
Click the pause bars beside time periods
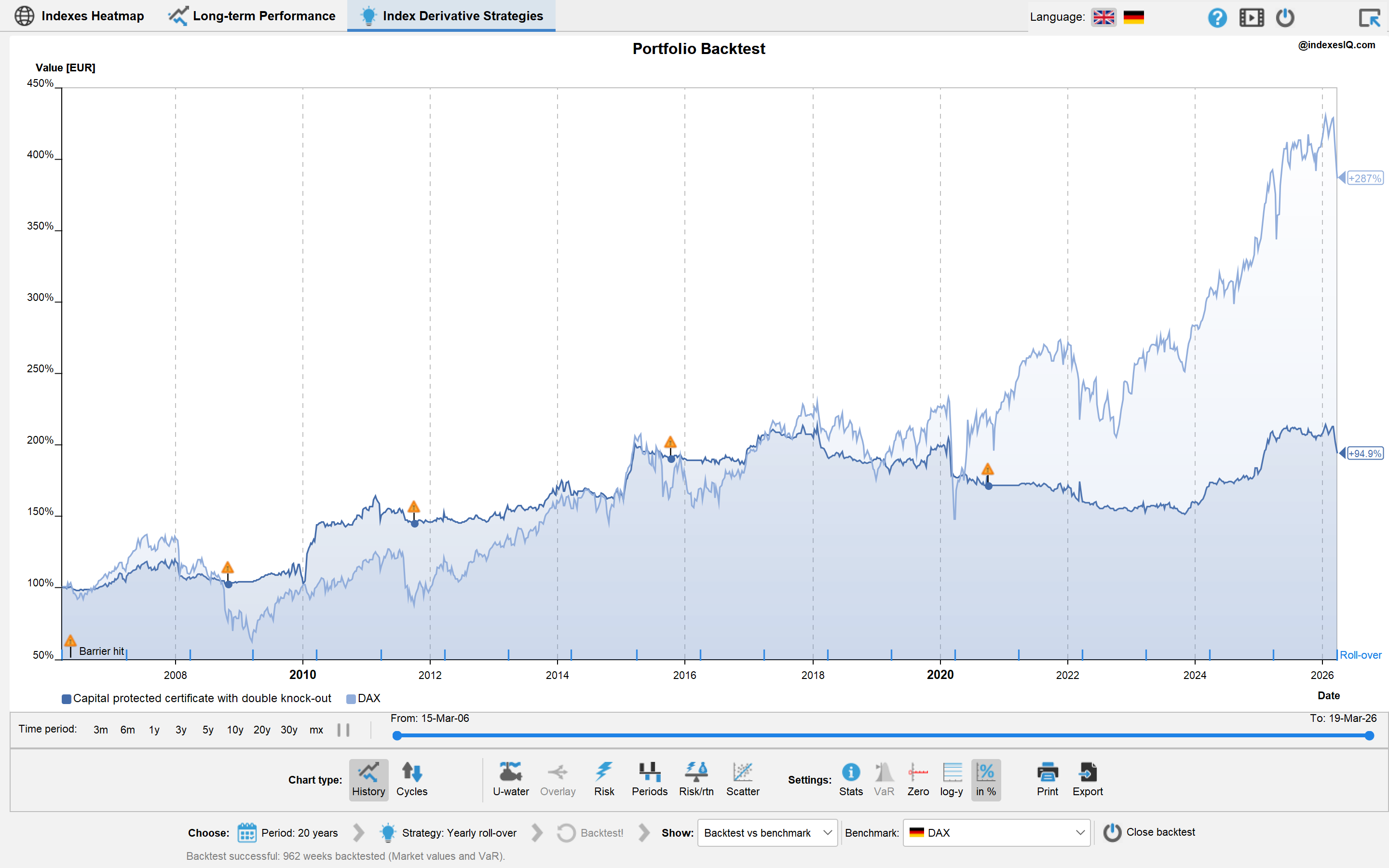pos(343,730)
